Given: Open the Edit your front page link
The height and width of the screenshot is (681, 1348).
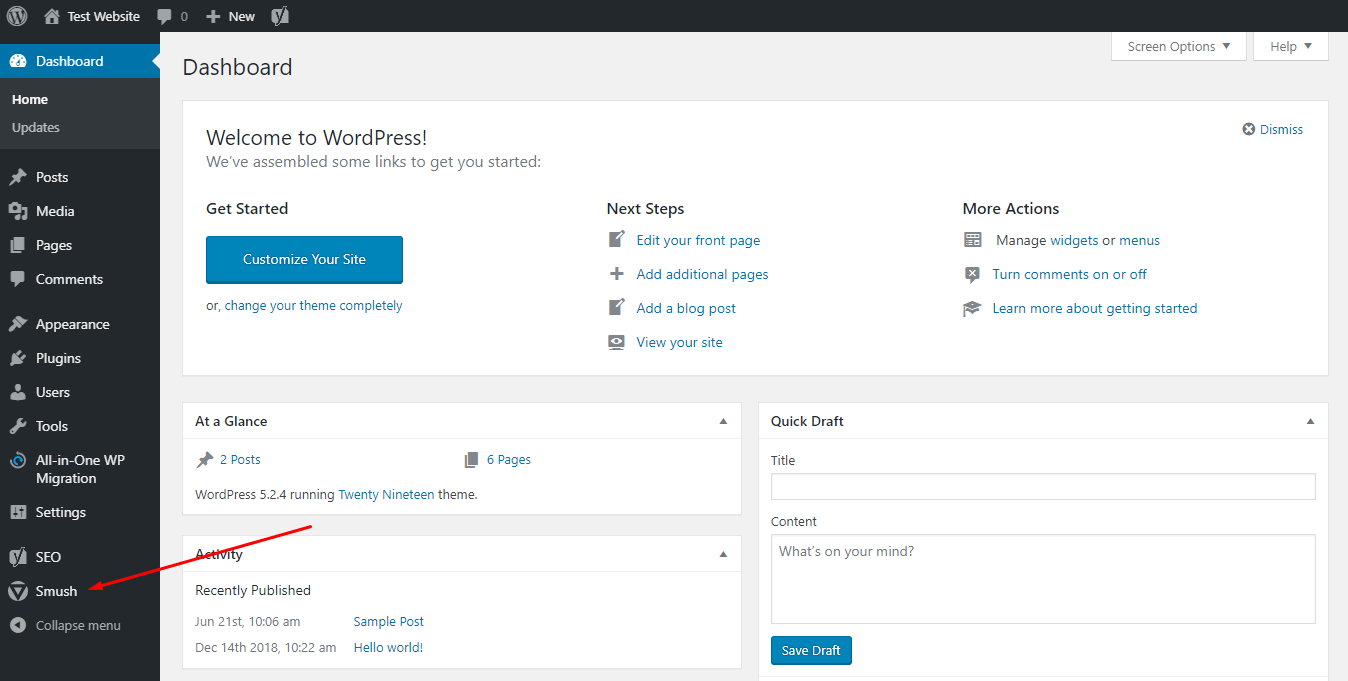Looking at the screenshot, I should (698, 240).
